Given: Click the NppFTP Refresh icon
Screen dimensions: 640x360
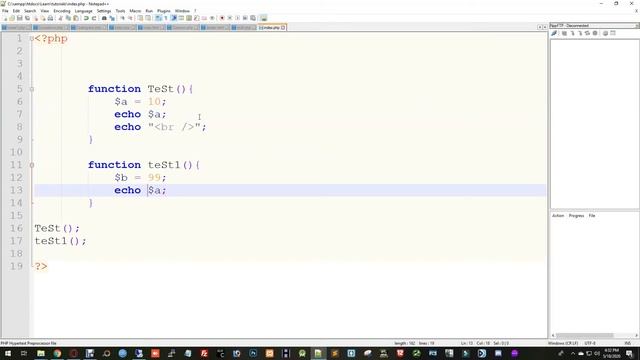Looking at the screenshot, I should pos(587,33).
